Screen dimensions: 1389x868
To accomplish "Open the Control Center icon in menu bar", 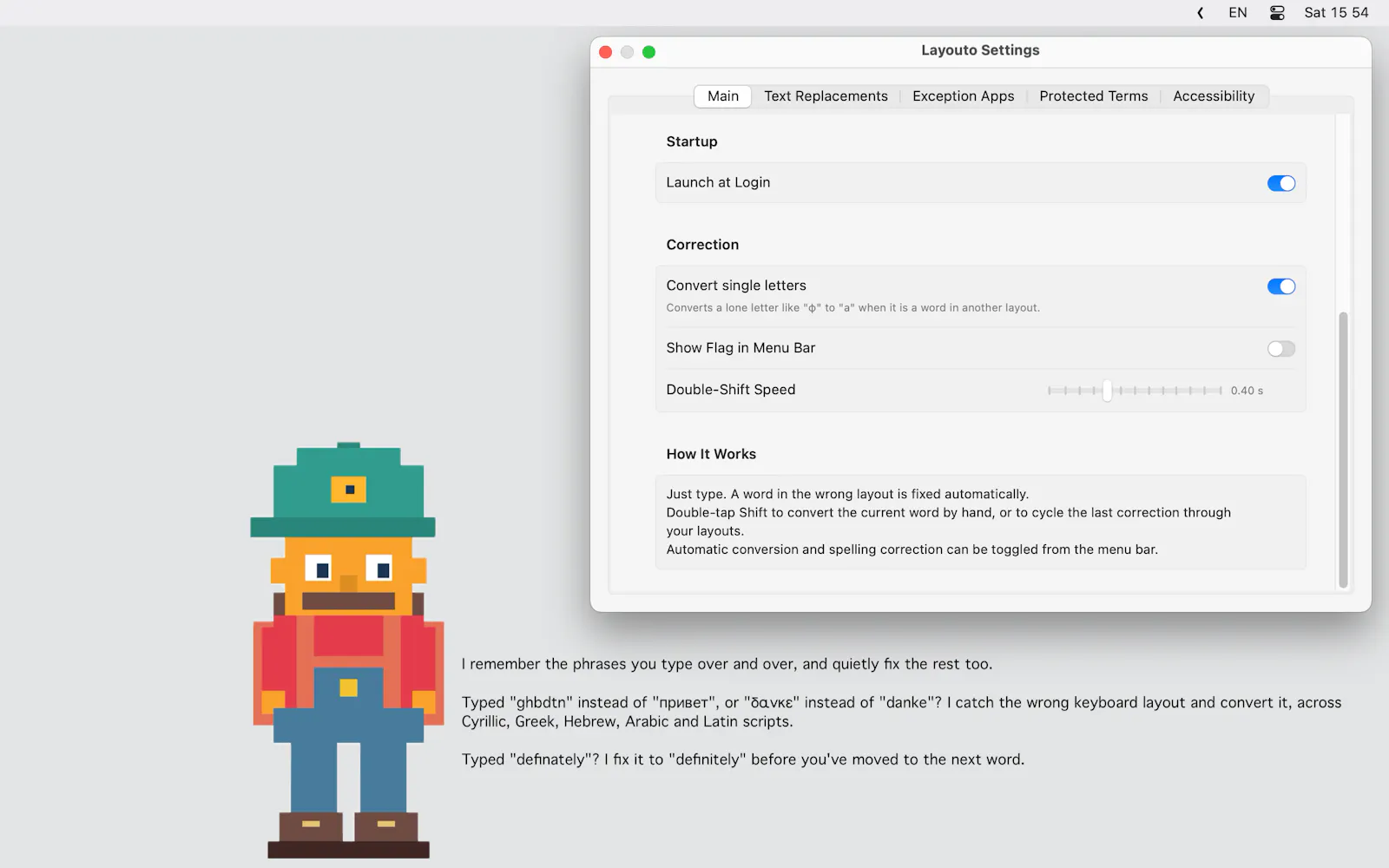I will tap(1277, 13).
